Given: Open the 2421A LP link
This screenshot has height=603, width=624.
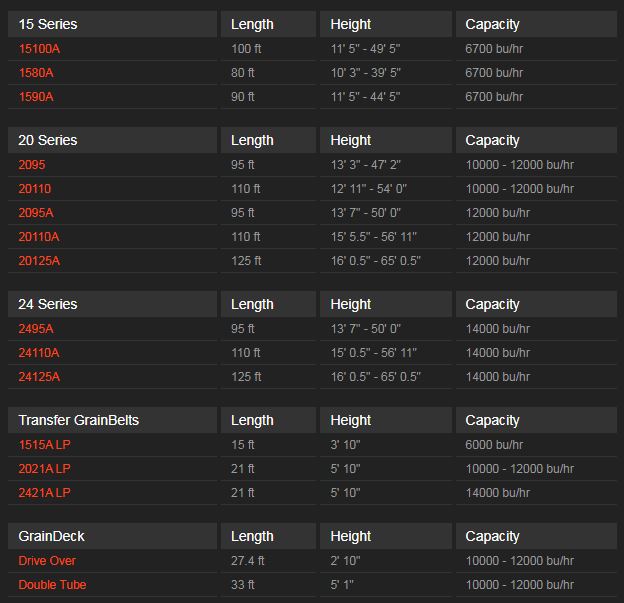Looking at the screenshot, I should (x=44, y=493).
